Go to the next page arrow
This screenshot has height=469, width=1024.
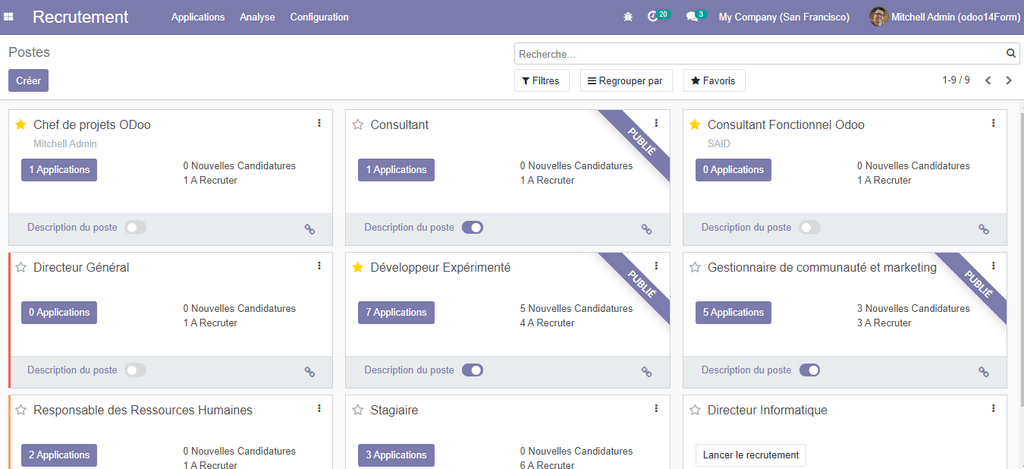click(1008, 81)
